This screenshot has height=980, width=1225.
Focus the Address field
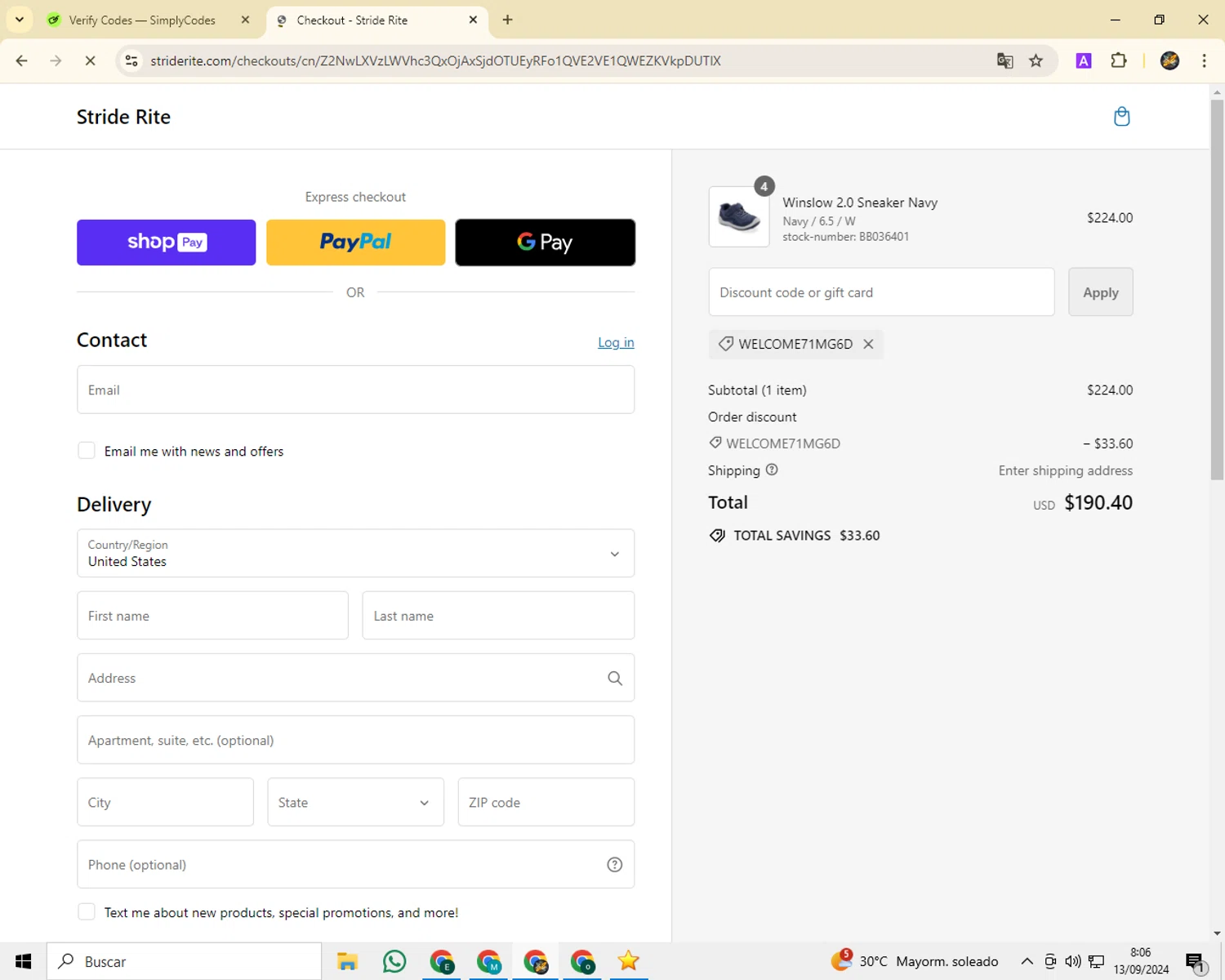(355, 678)
